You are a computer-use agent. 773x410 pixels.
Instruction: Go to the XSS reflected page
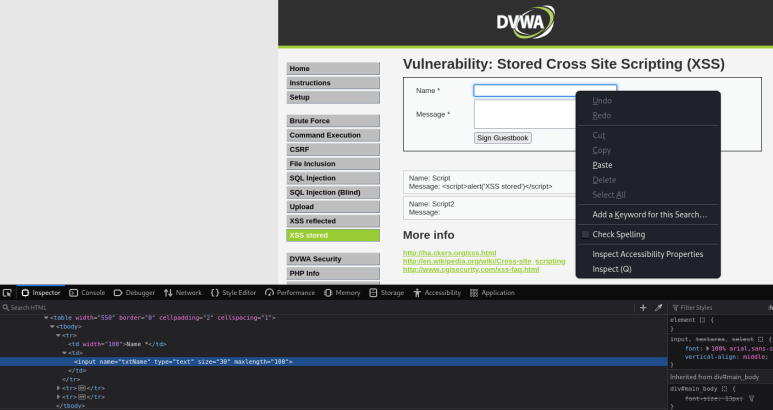[333, 221]
